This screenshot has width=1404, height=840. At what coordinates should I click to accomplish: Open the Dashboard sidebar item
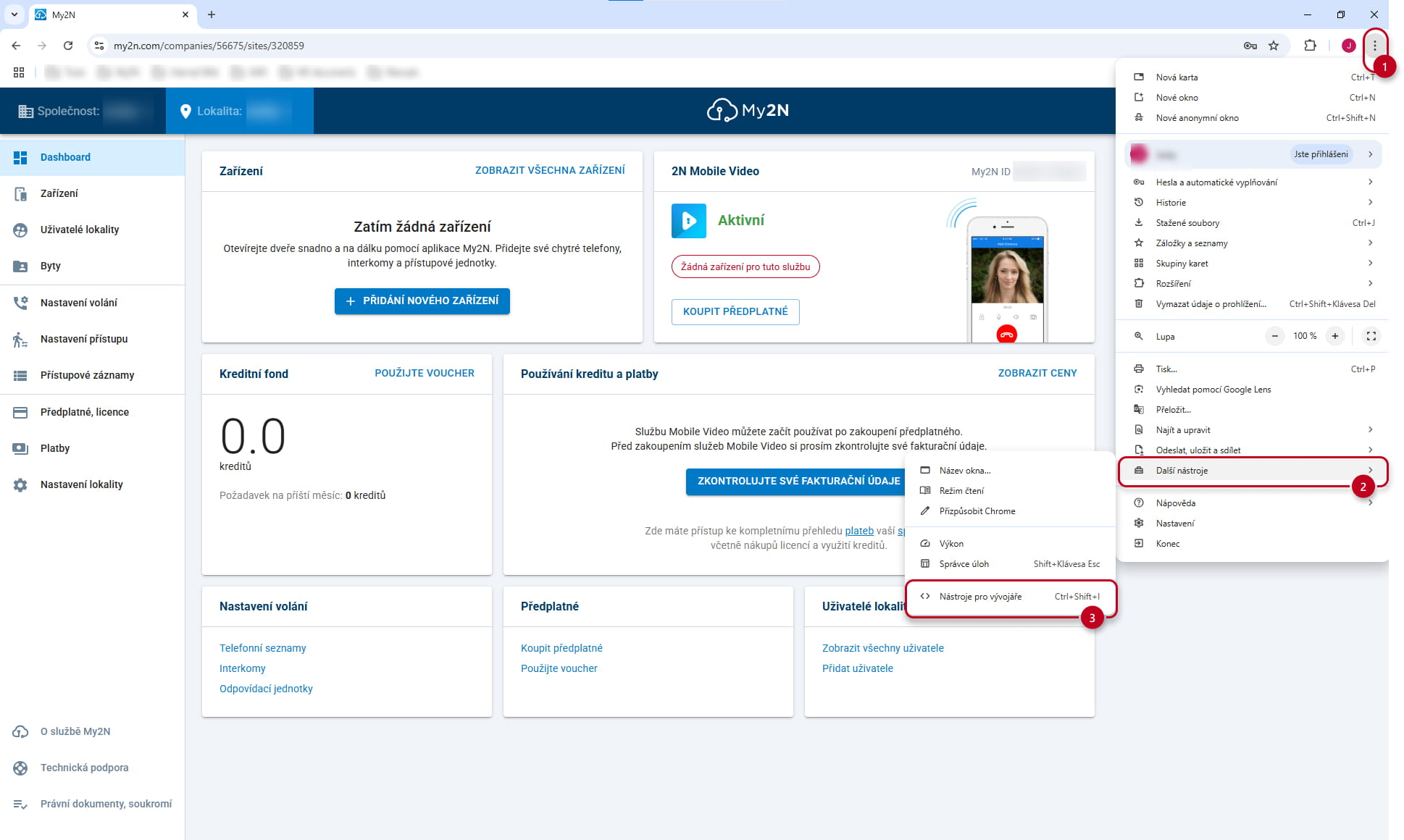[93, 157]
